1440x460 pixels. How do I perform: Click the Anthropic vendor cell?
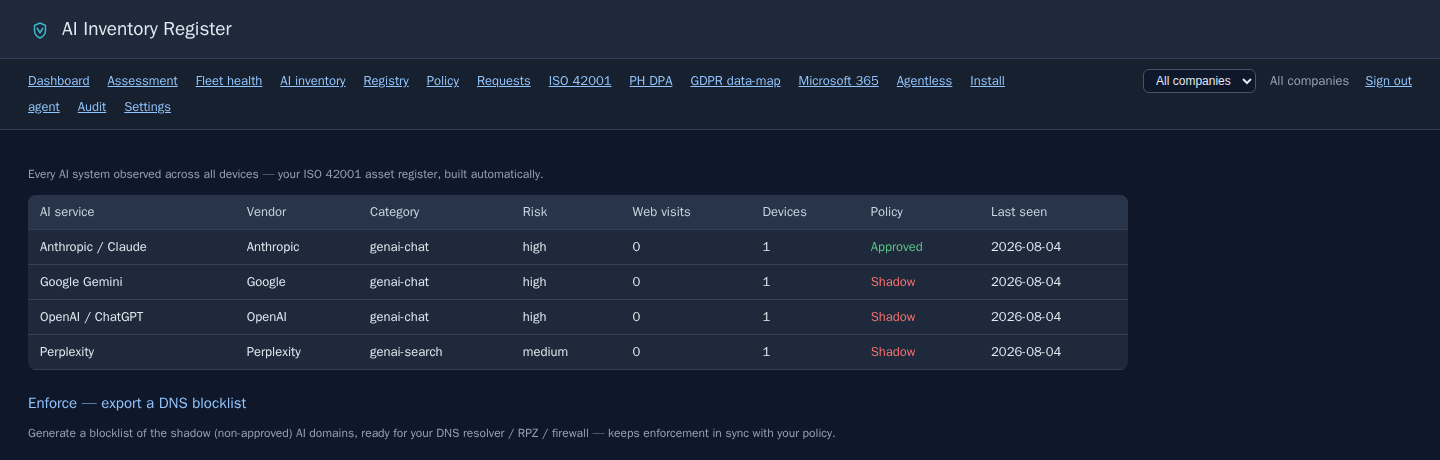pyautogui.click(x=273, y=247)
